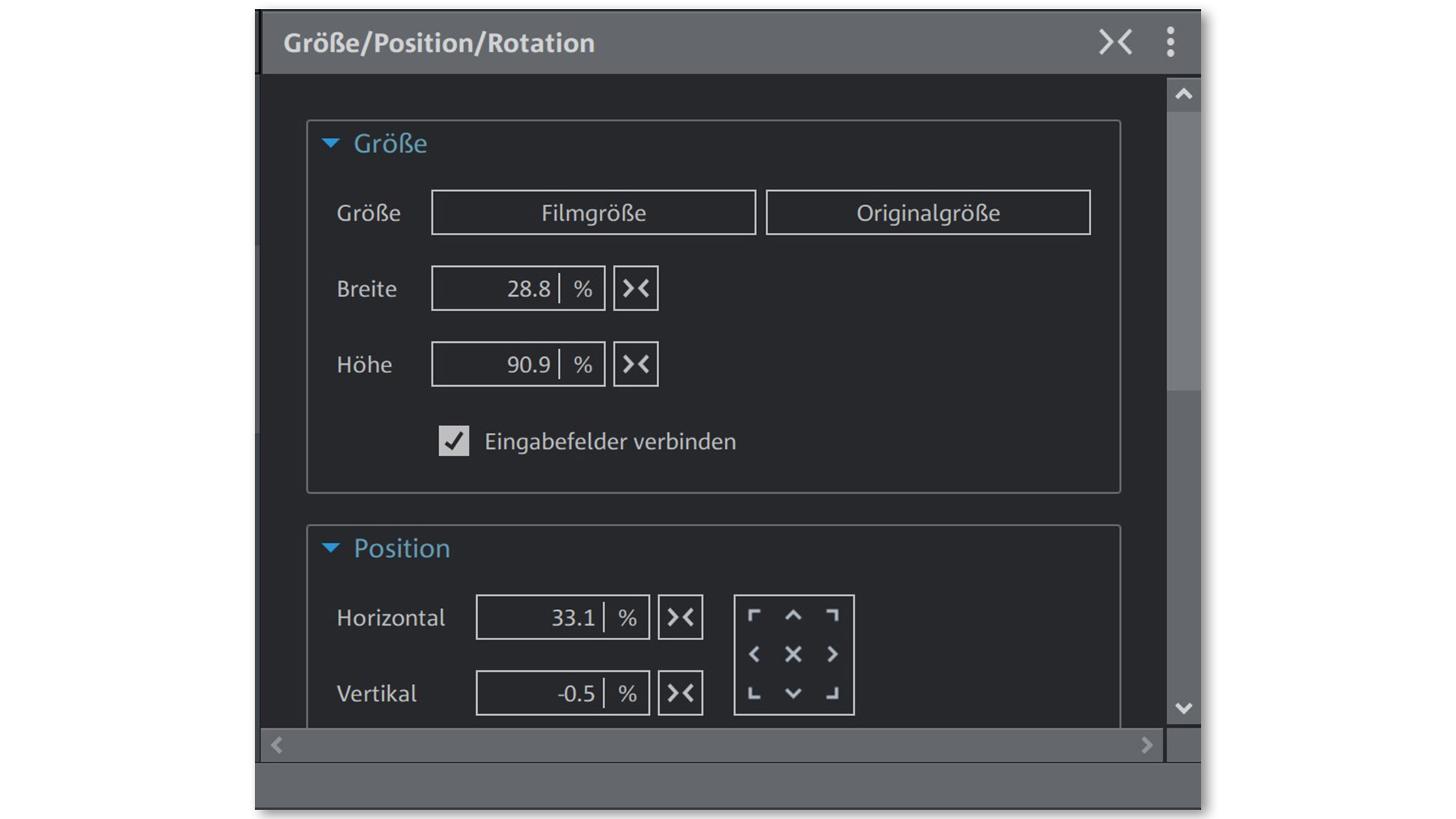
Task: Collapse the Position section
Action: tap(331, 548)
